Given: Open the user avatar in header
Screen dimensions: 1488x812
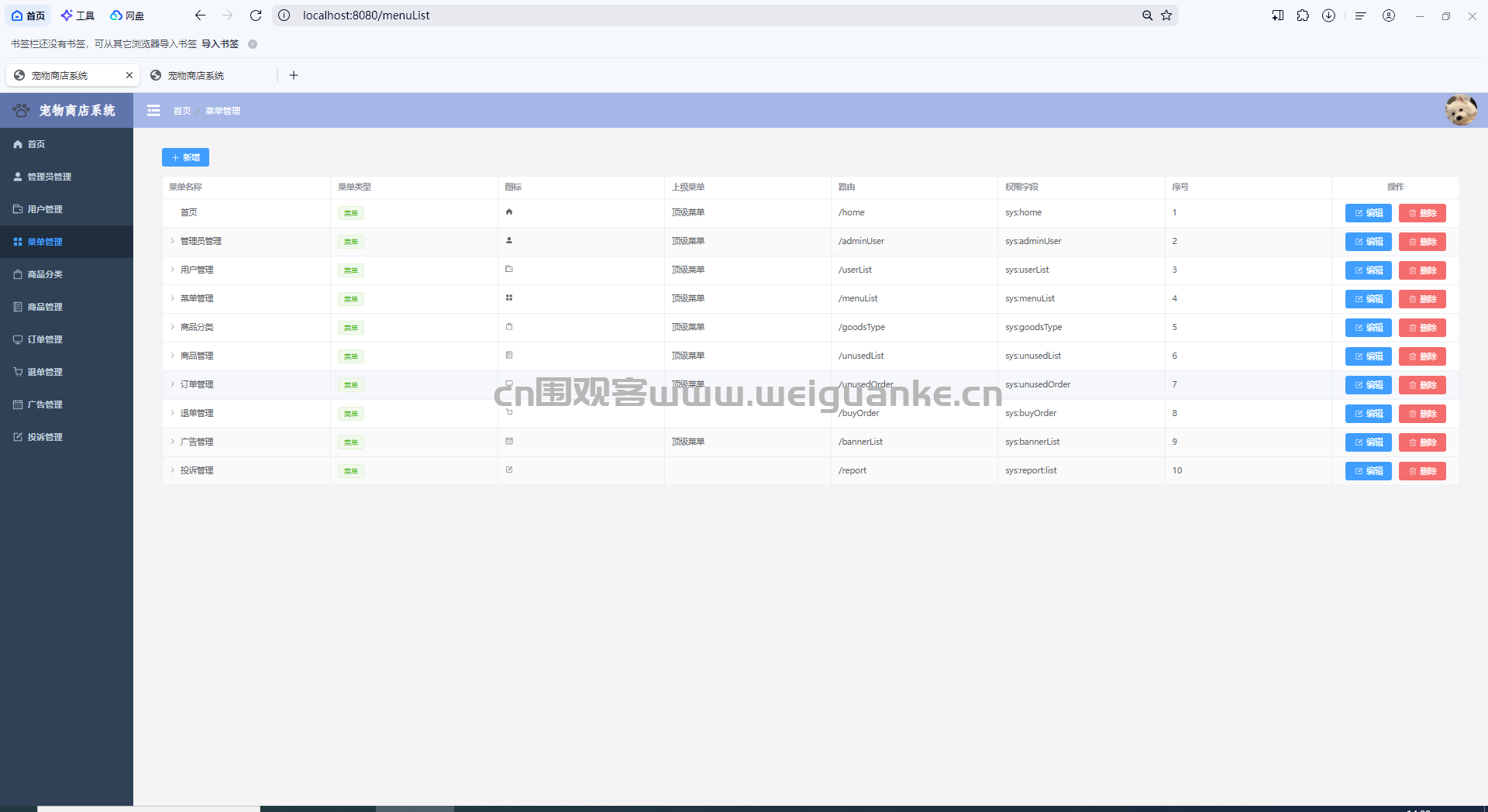Looking at the screenshot, I should [x=1461, y=110].
